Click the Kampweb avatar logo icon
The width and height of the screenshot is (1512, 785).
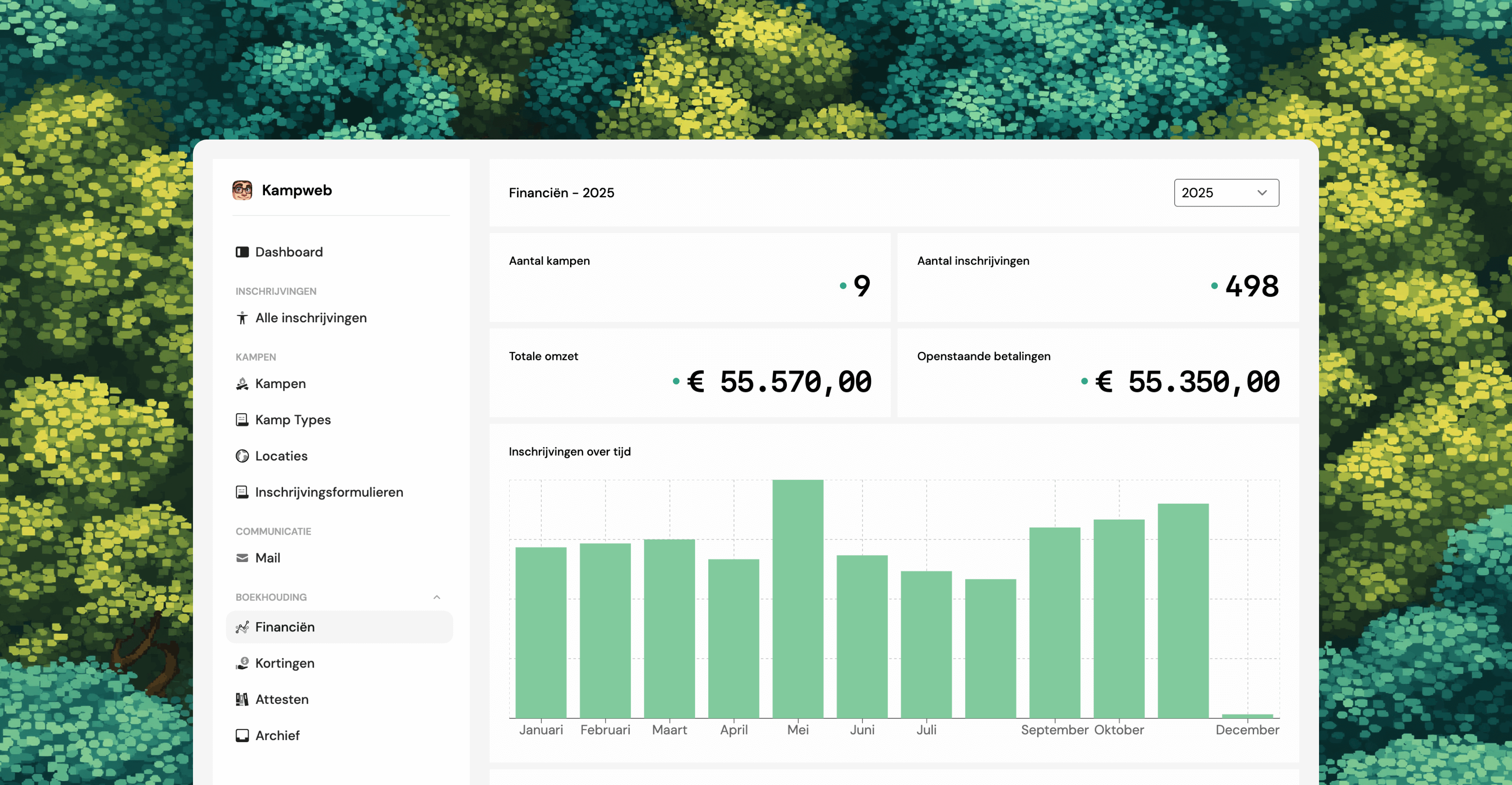click(x=242, y=190)
